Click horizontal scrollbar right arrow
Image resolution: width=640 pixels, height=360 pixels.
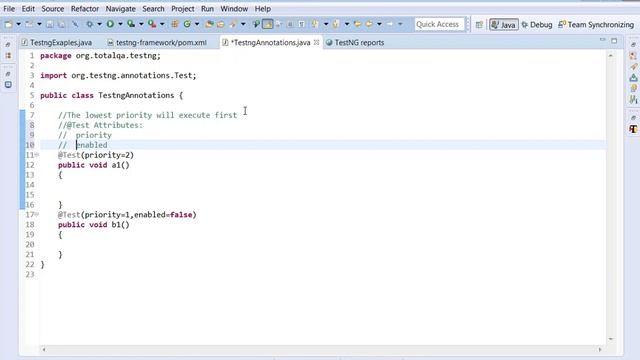[x=600, y=349]
